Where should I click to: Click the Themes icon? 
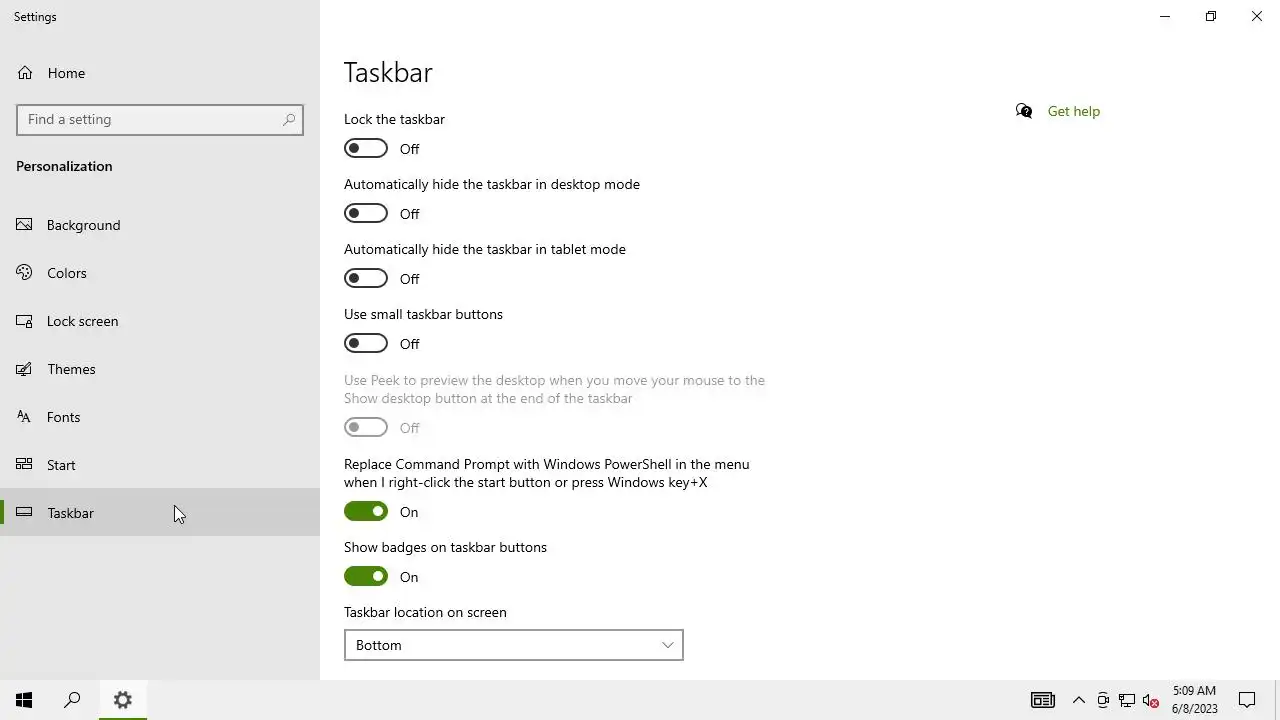(x=25, y=369)
